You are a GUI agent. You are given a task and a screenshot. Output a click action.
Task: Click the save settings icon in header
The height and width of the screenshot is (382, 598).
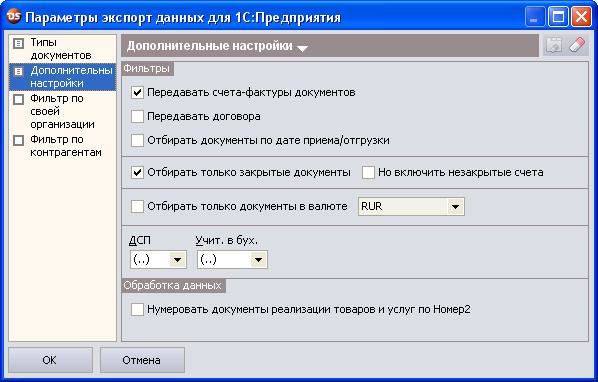pyautogui.click(x=554, y=45)
